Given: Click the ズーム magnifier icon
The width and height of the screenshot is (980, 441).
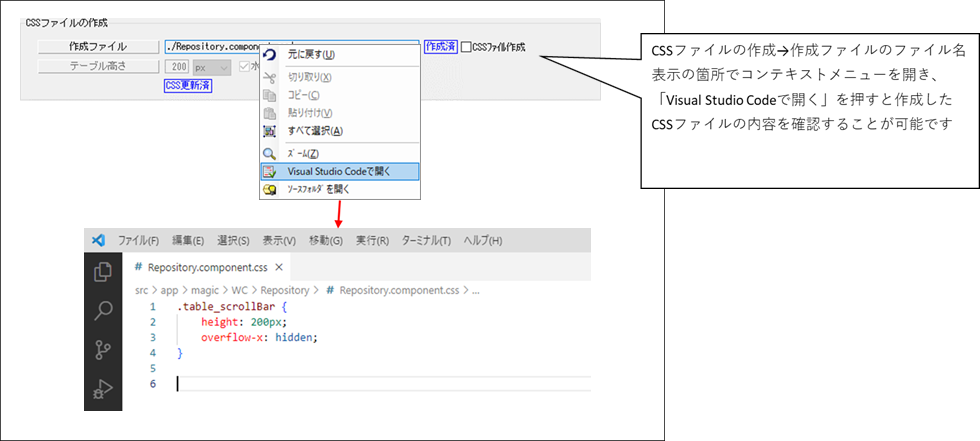Looking at the screenshot, I should pos(269,153).
